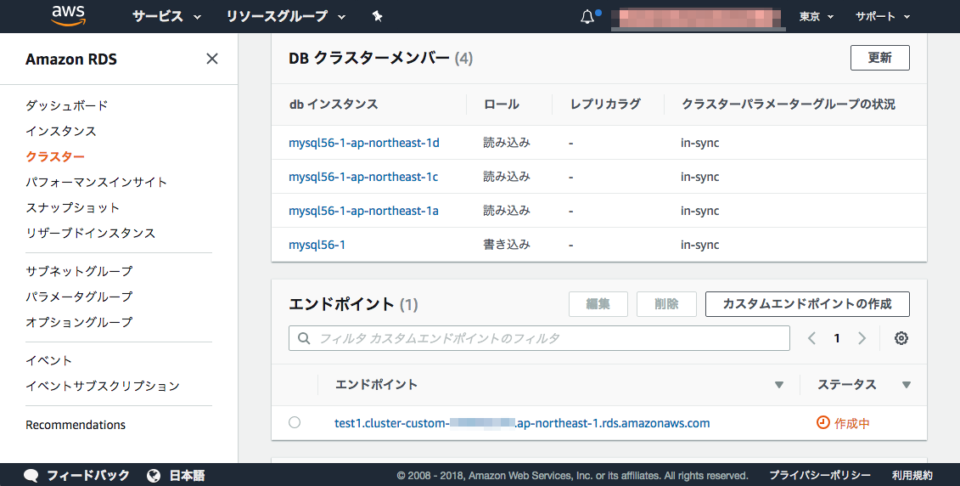This screenshot has height=486, width=960.
Task: Open the AWS home logo
Action: click(69, 16)
